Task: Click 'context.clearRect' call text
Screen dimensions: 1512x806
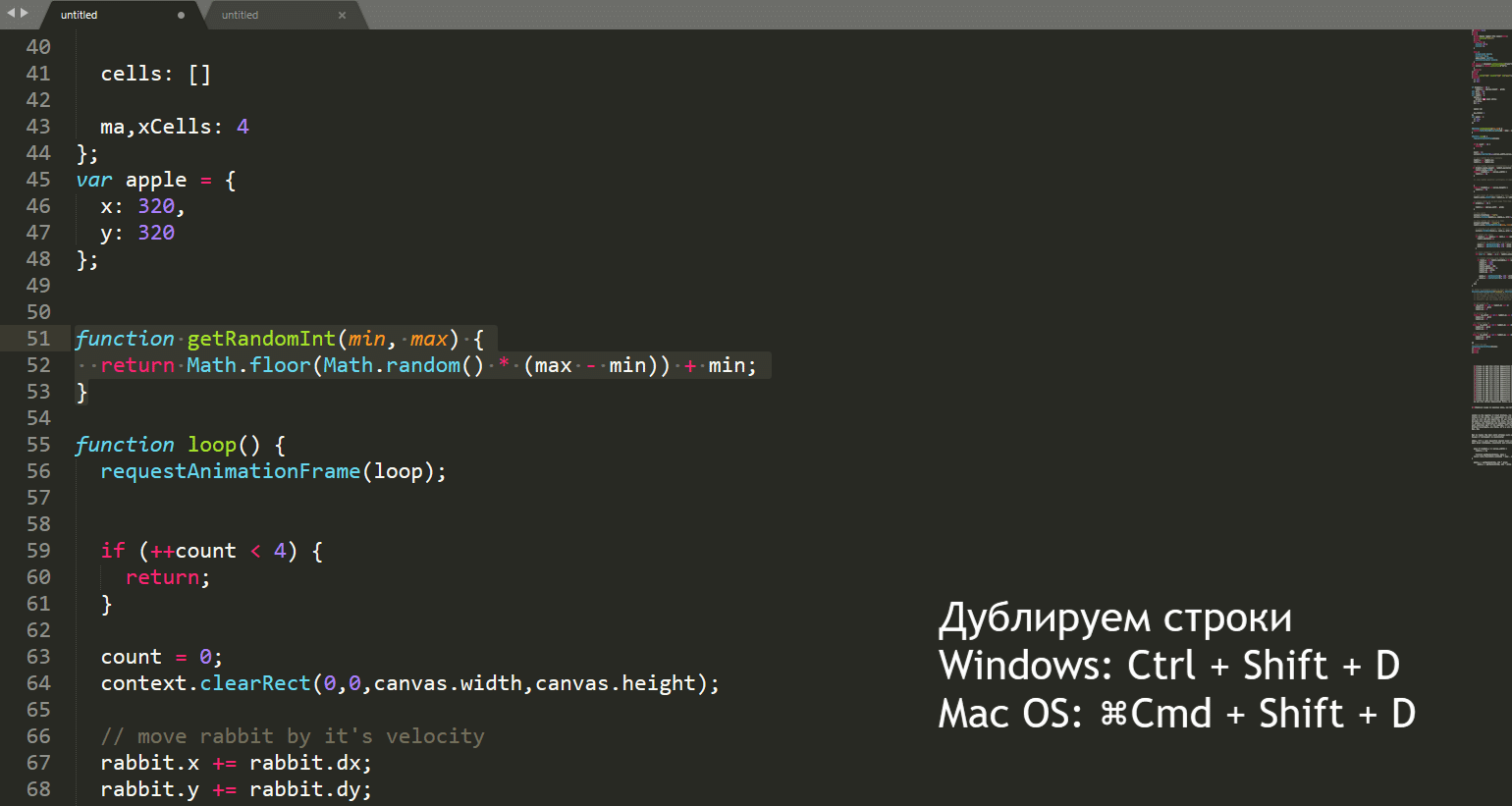Action: coord(205,683)
